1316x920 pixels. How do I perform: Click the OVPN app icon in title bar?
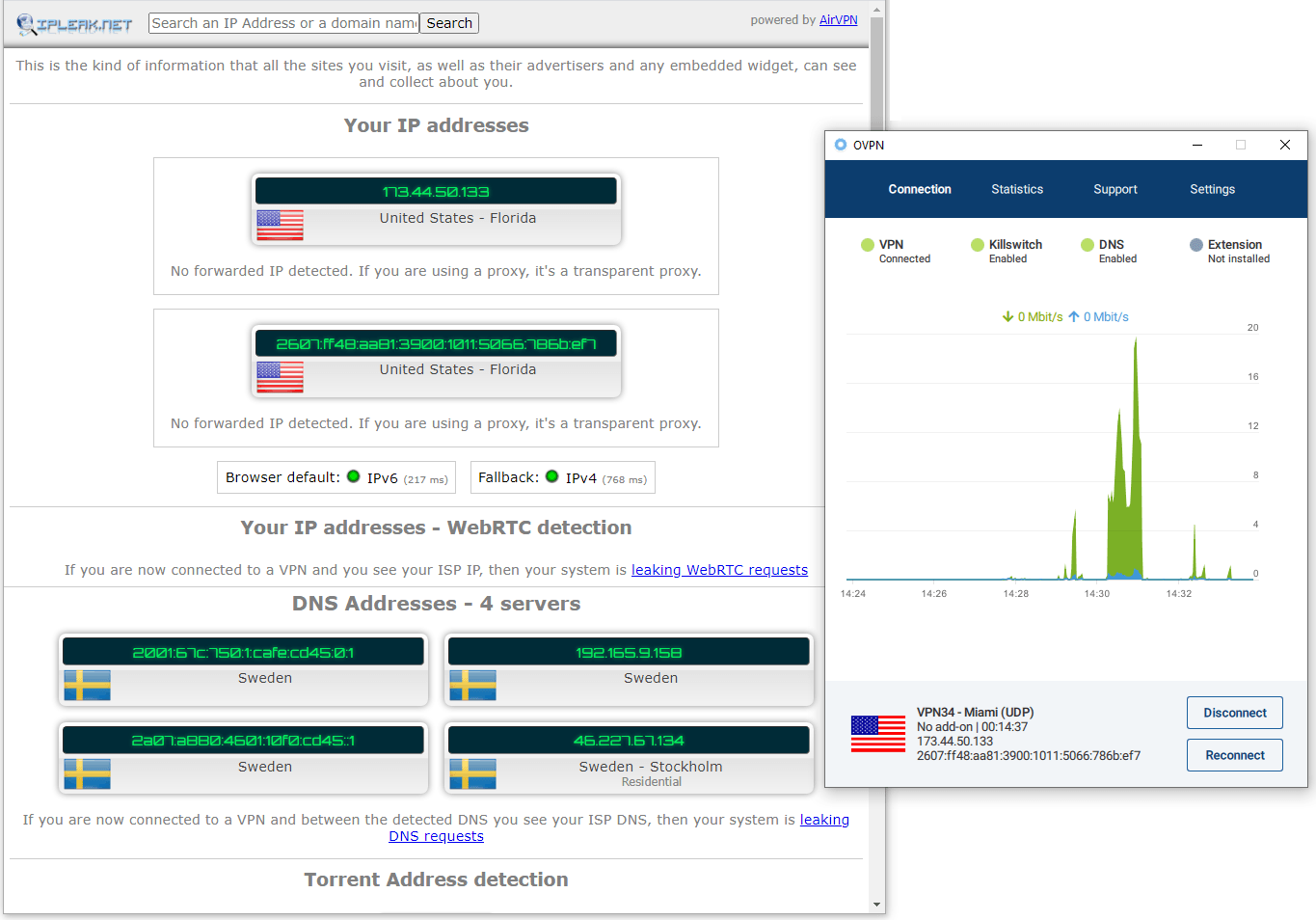click(840, 145)
